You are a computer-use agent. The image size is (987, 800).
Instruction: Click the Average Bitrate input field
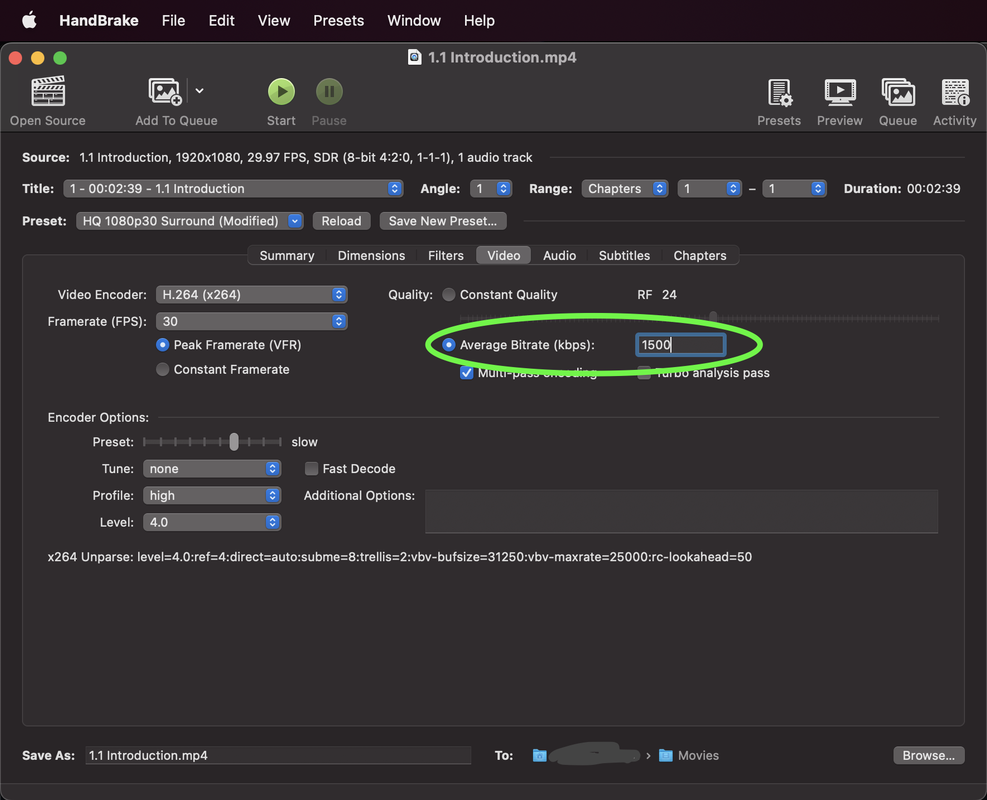680,344
